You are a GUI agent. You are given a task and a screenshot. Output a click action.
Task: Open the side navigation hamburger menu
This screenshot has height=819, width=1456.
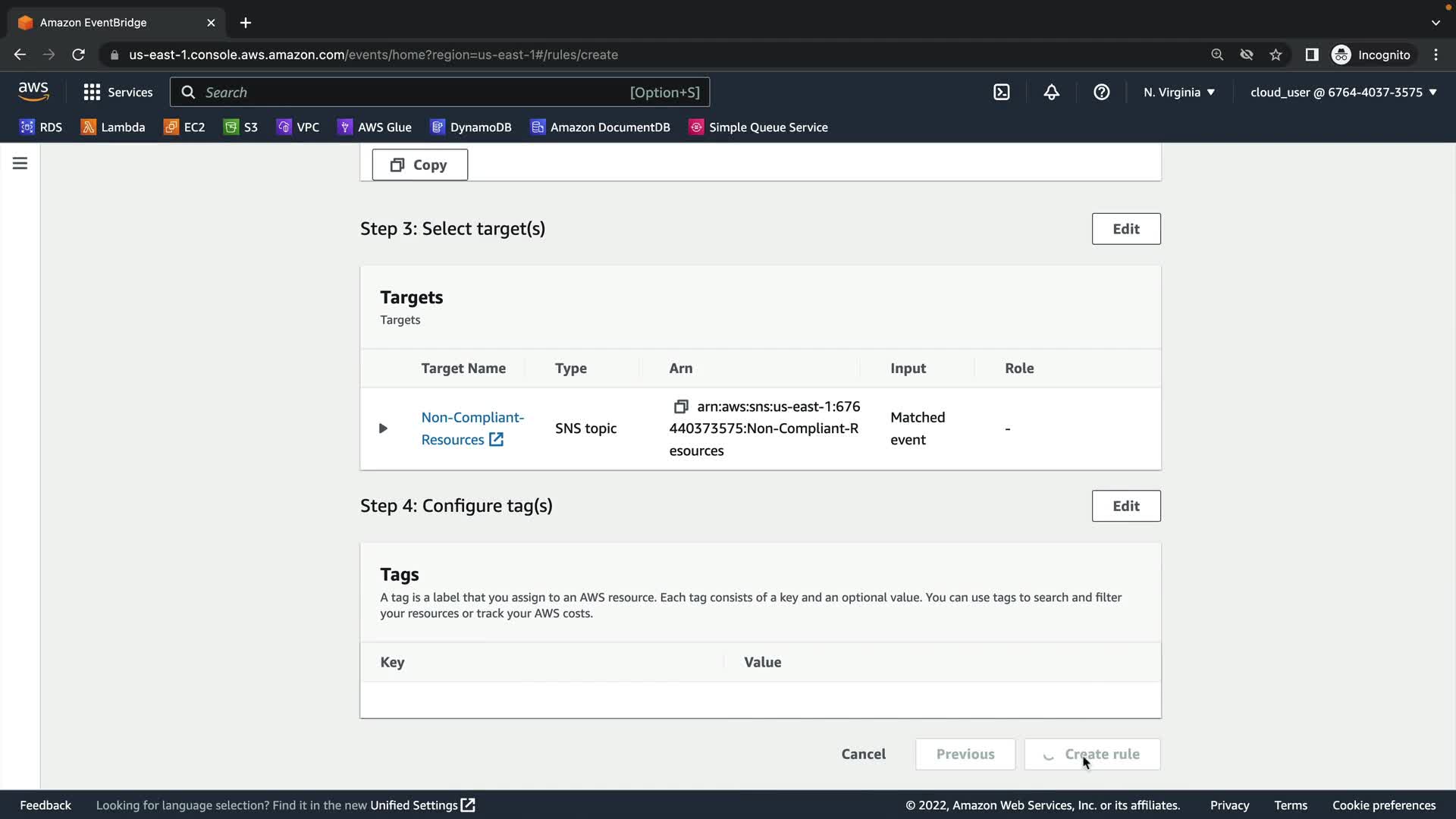tap(20, 164)
